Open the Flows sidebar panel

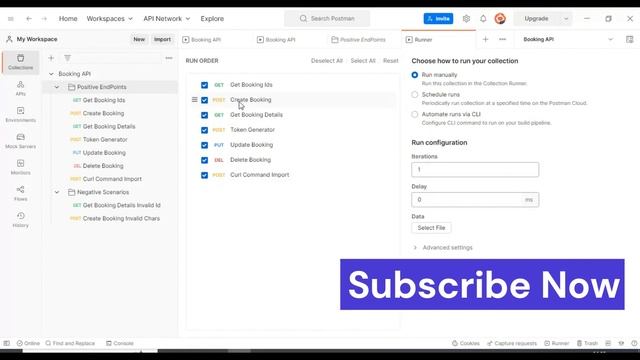point(20,193)
